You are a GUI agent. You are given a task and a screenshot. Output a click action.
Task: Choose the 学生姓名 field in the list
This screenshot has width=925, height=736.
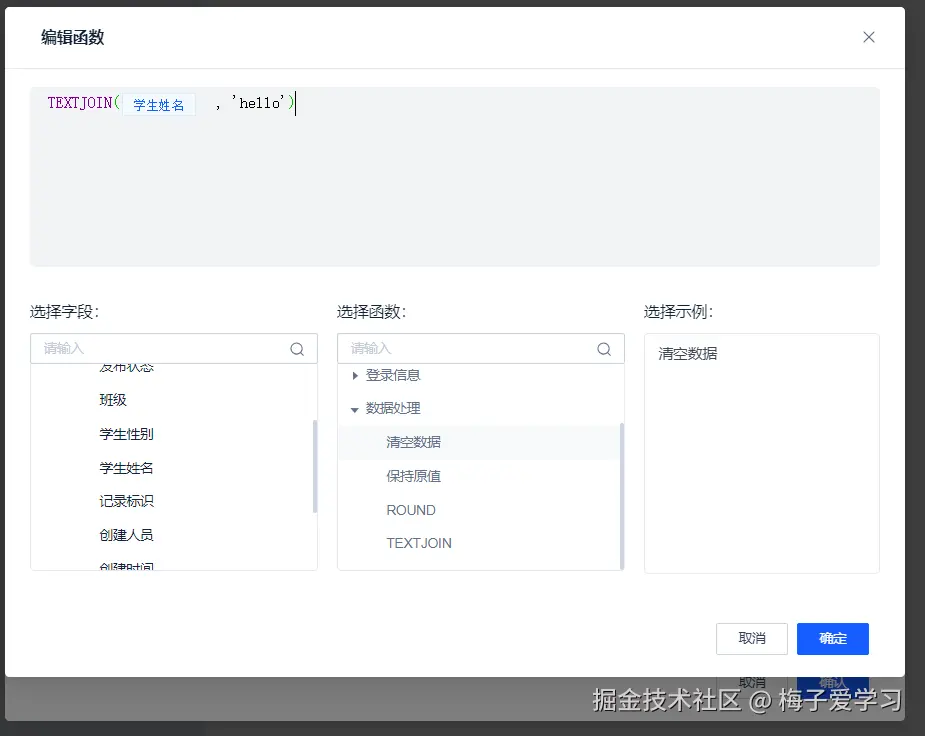(126, 468)
